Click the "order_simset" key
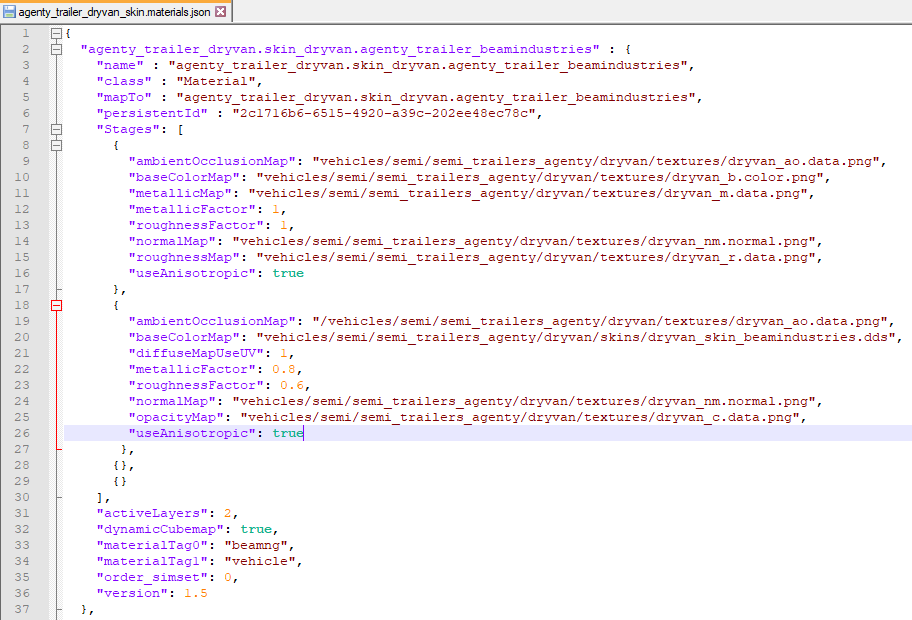 click(152, 577)
